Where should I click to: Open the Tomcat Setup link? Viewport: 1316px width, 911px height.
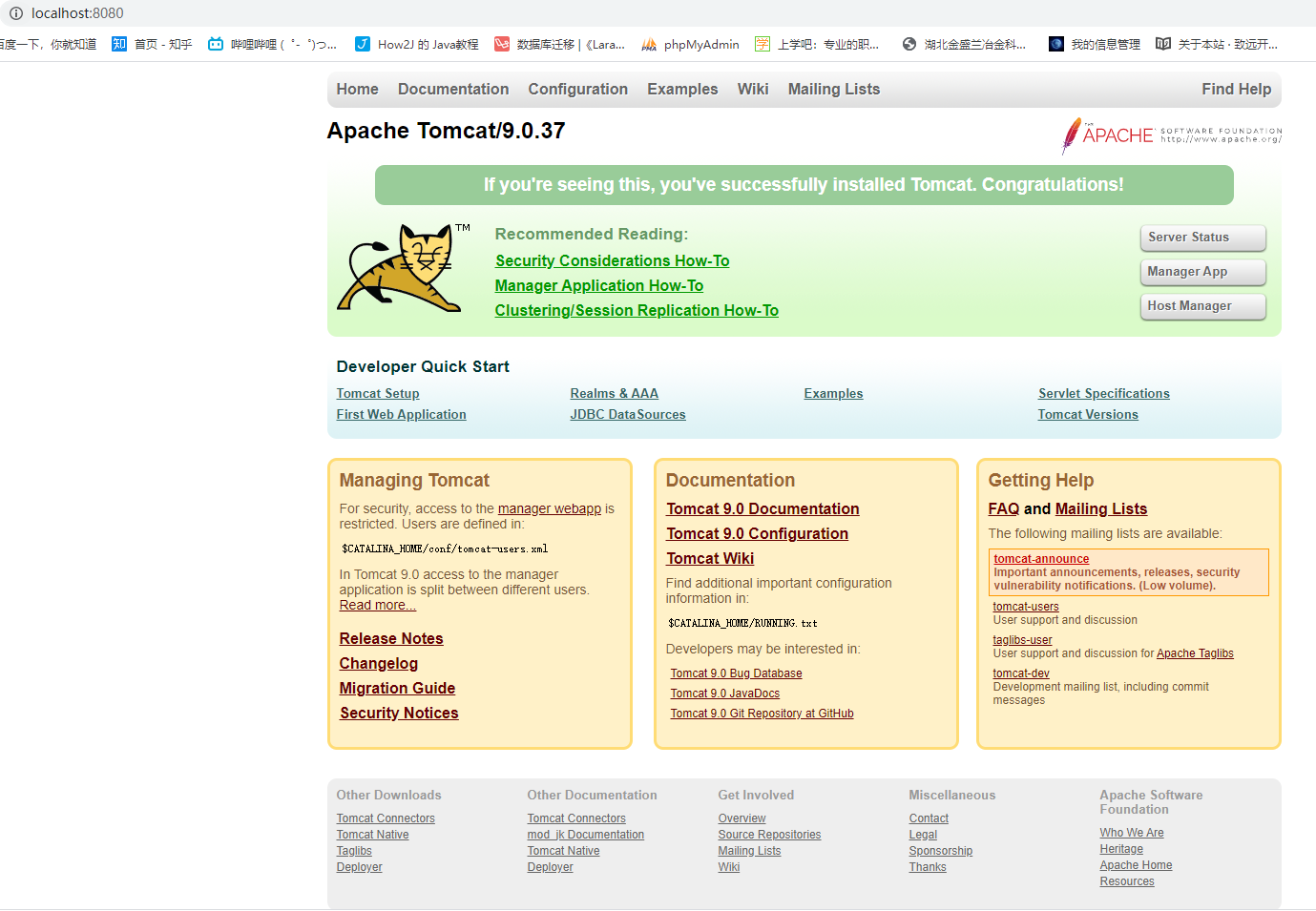tap(378, 393)
